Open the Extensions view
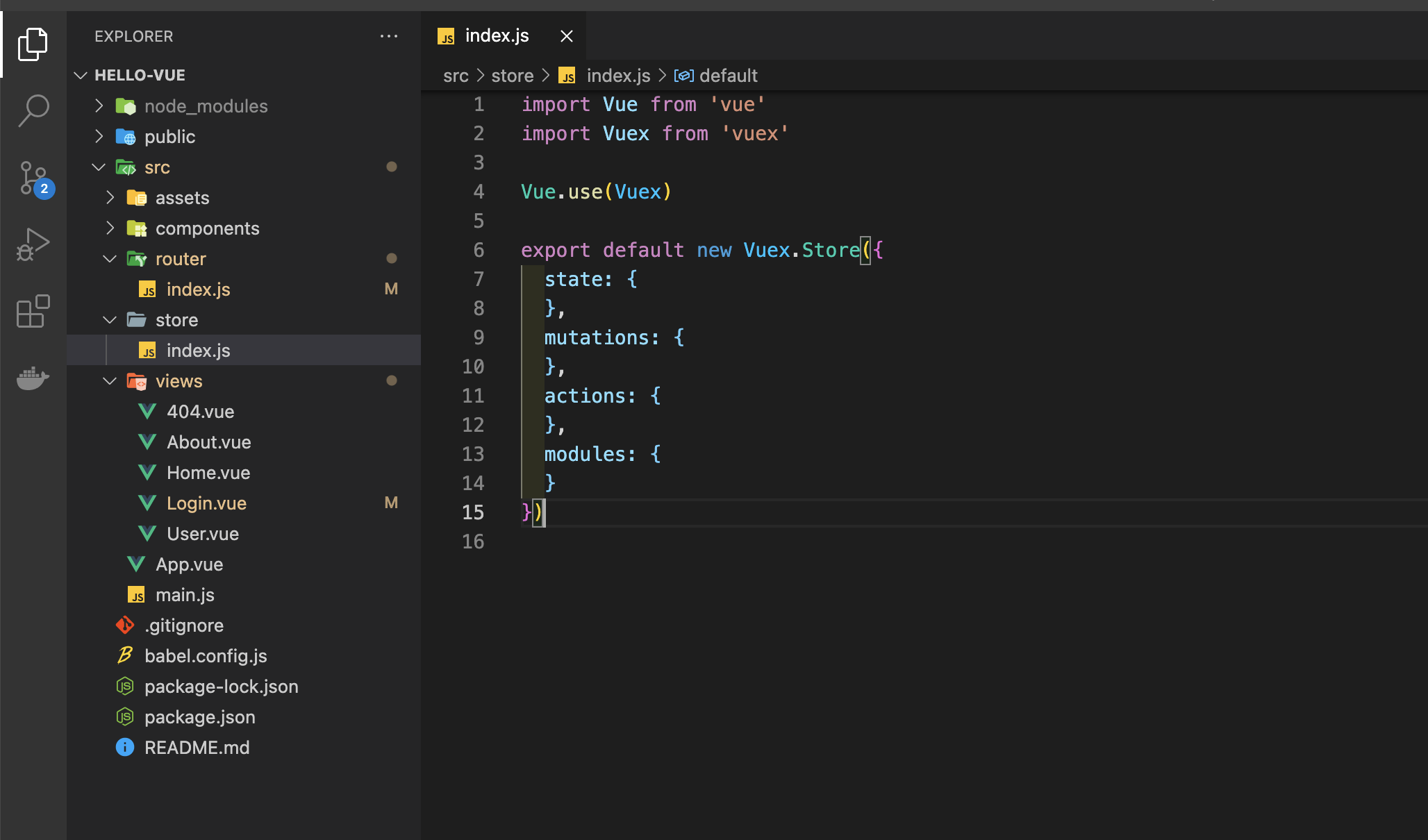Screen dimensions: 1428x840 pyautogui.click(x=33, y=311)
